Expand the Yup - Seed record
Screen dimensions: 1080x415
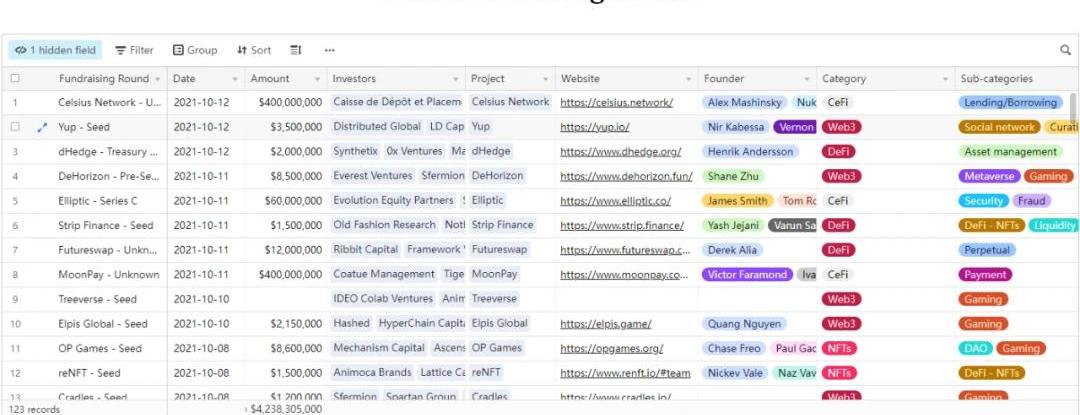click(x=42, y=128)
